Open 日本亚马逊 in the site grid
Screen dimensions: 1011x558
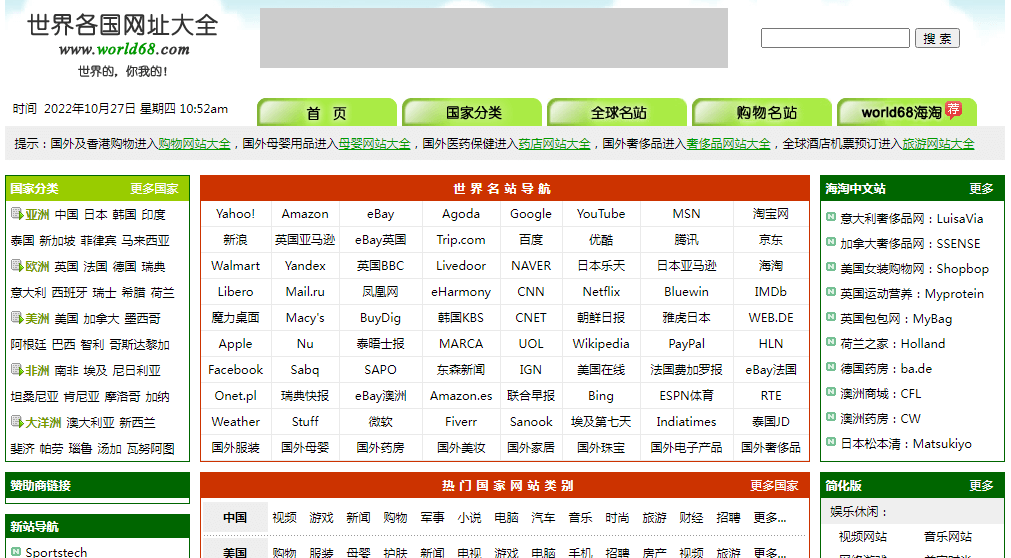pos(686,265)
